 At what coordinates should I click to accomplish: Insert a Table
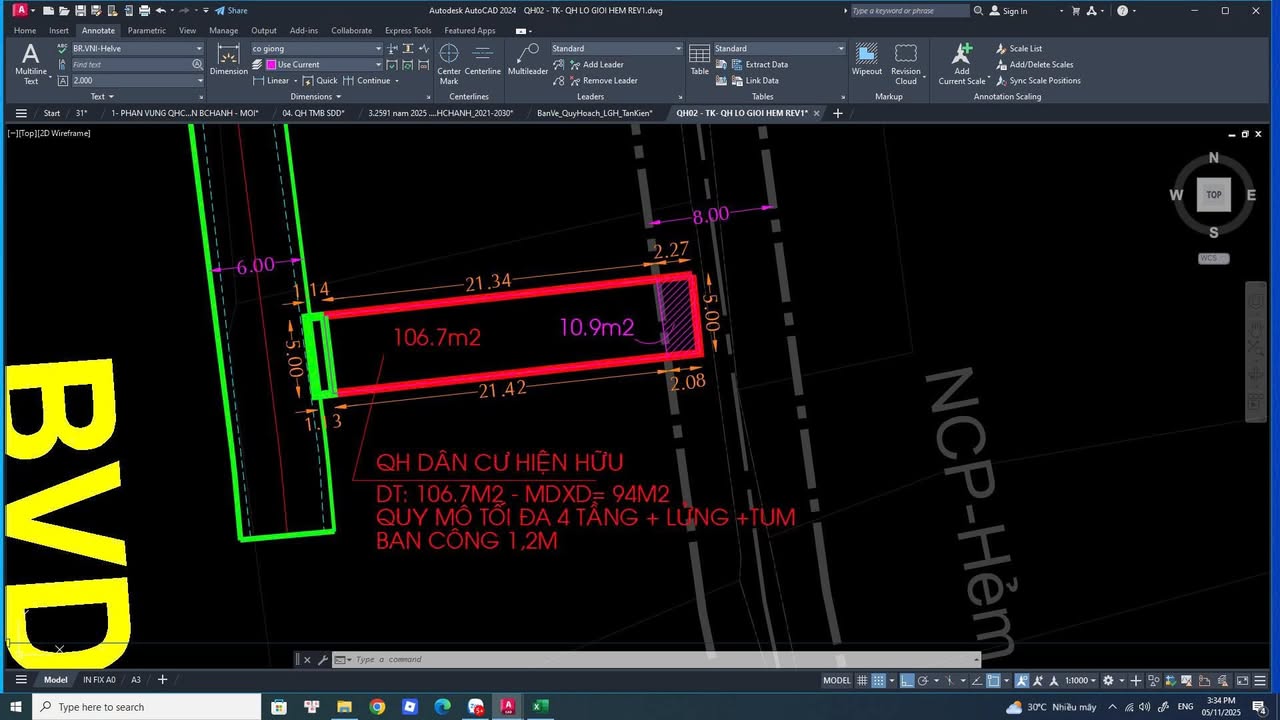(698, 60)
